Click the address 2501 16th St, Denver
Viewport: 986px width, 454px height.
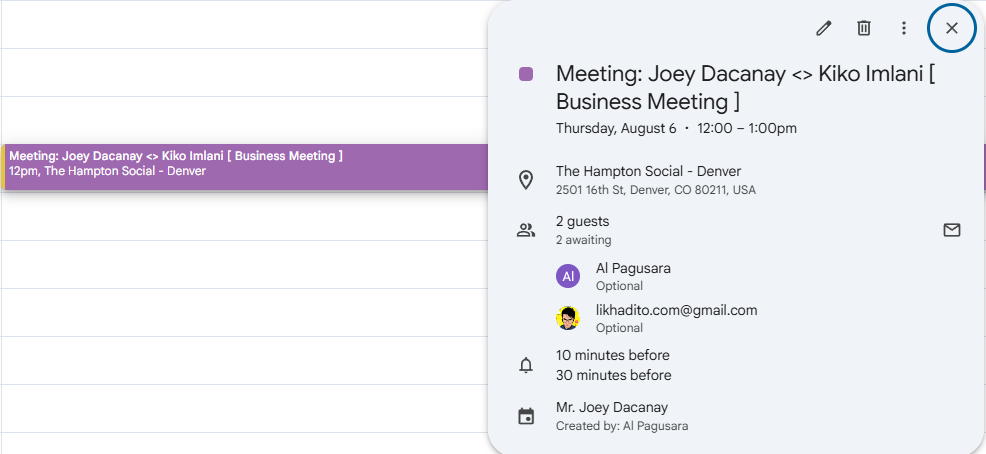tap(656, 190)
